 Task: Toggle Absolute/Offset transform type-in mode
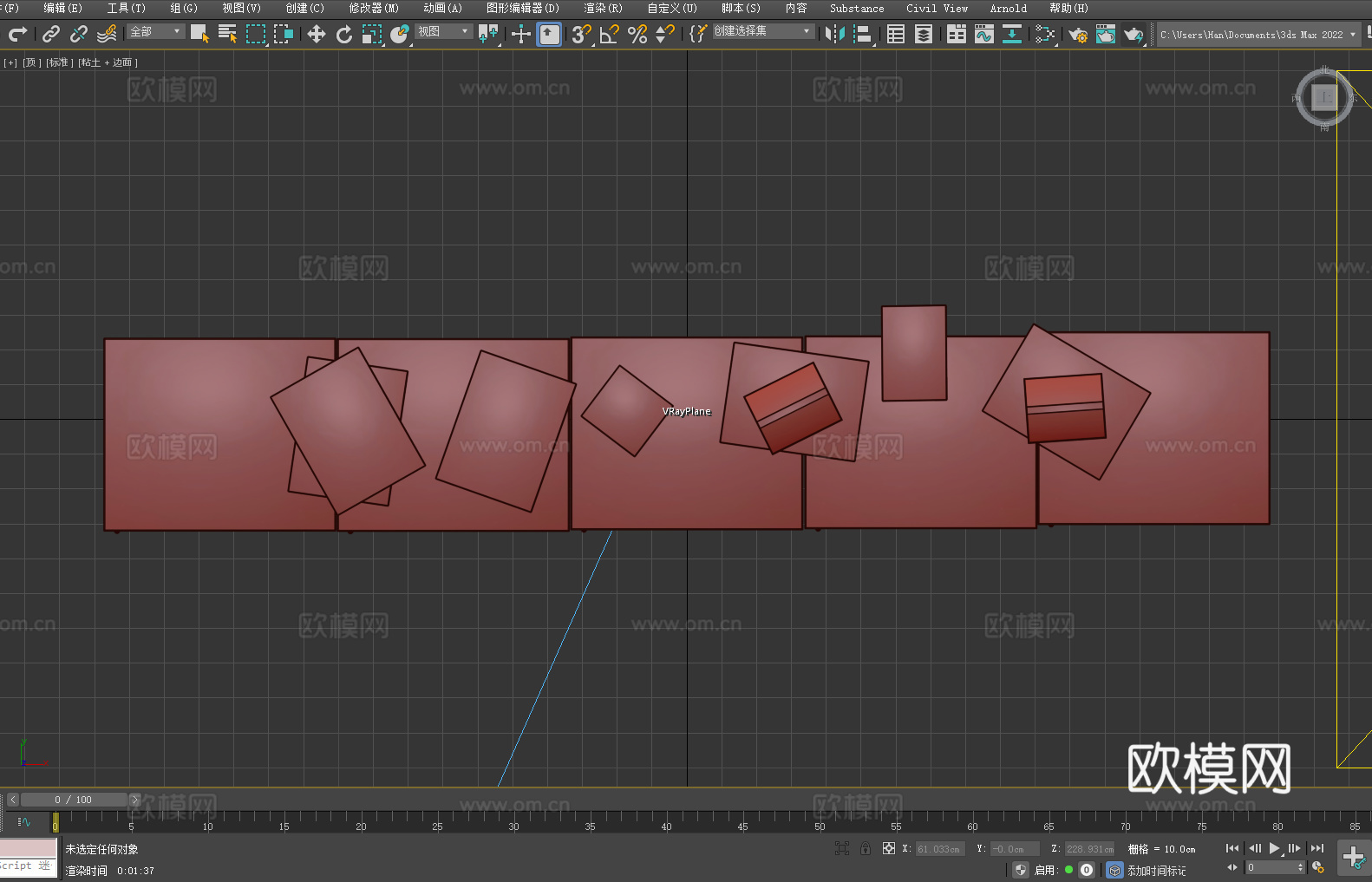click(889, 848)
